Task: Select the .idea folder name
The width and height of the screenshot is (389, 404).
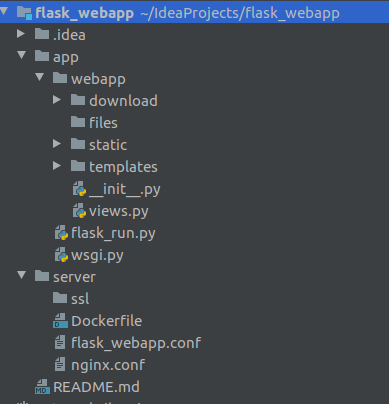Action: [x=69, y=35]
